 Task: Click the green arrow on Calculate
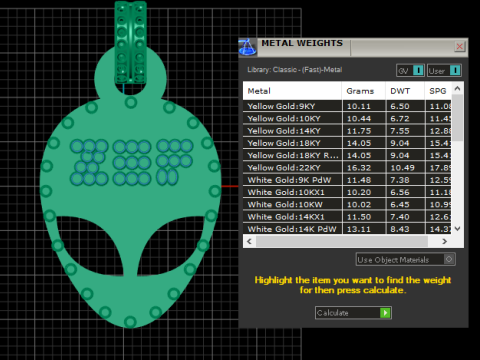[x=385, y=313]
